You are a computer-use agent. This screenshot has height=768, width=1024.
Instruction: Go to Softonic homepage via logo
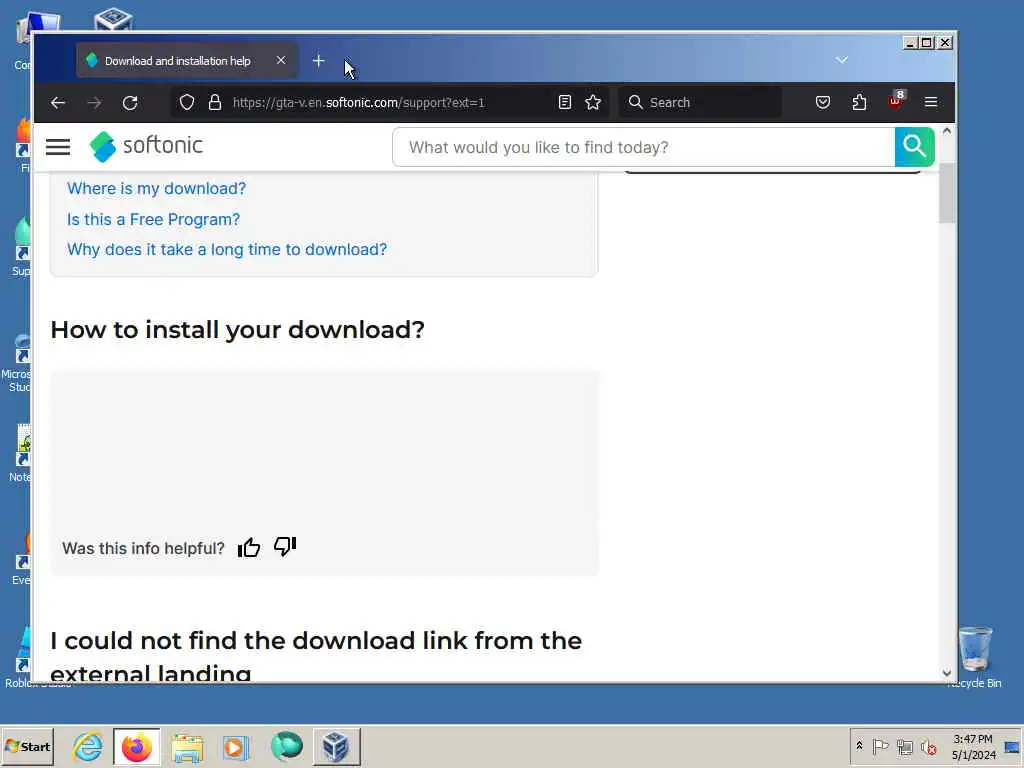(x=146, y=146)
